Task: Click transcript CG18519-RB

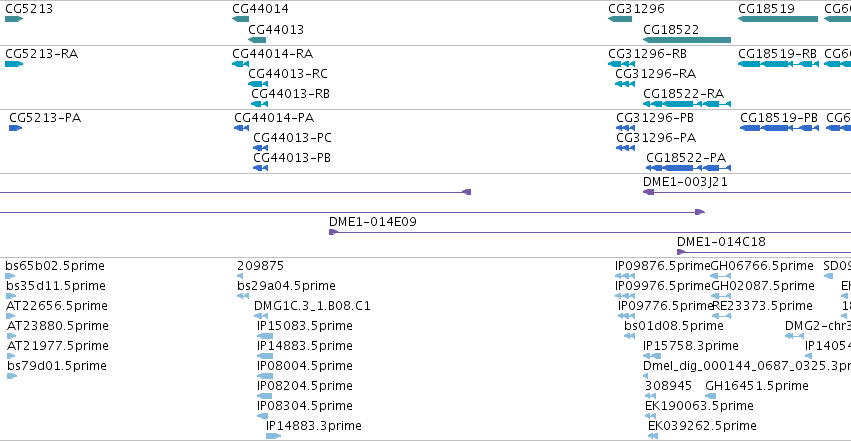Action: pos(777,54)
